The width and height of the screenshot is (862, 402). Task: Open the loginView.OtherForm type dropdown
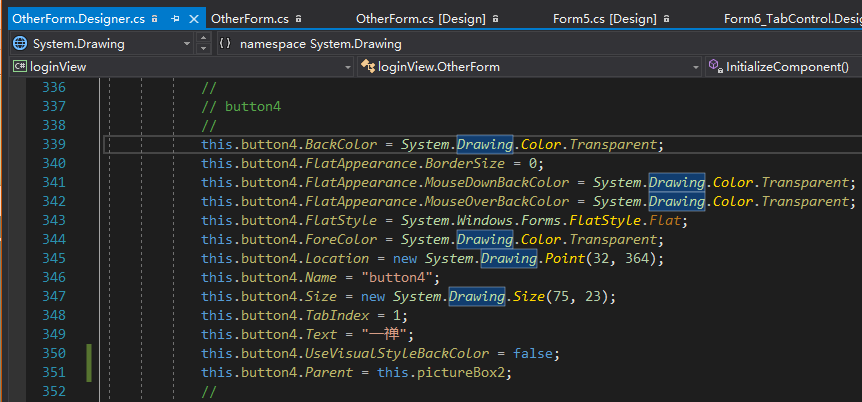697,67
